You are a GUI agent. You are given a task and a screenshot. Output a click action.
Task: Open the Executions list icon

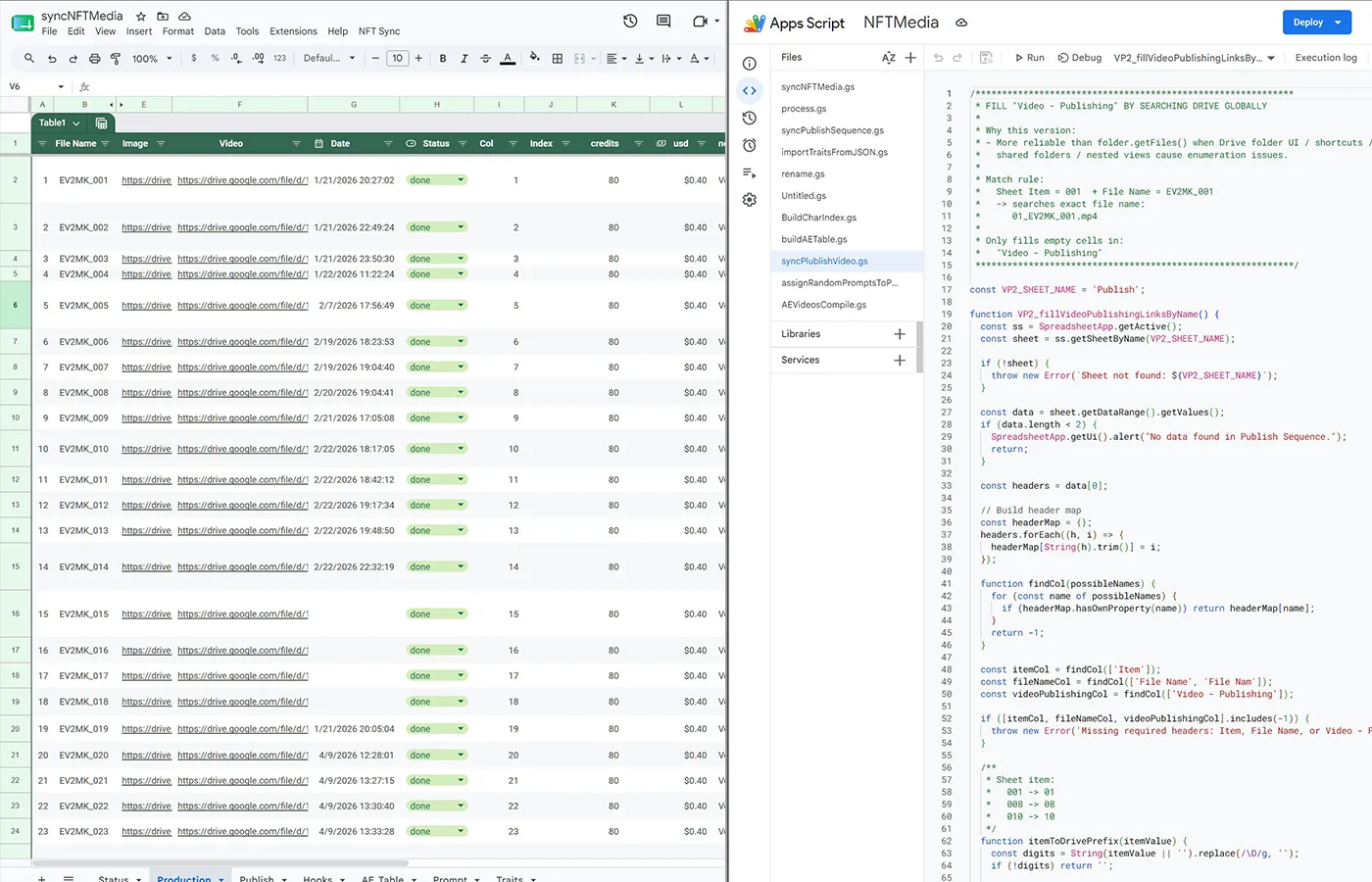click(x=750, y=172)
